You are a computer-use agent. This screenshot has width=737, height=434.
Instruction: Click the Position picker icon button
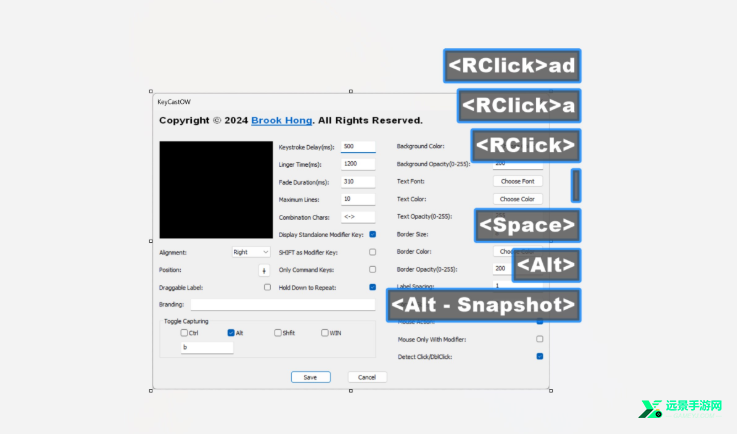click(x=264, y=270)
